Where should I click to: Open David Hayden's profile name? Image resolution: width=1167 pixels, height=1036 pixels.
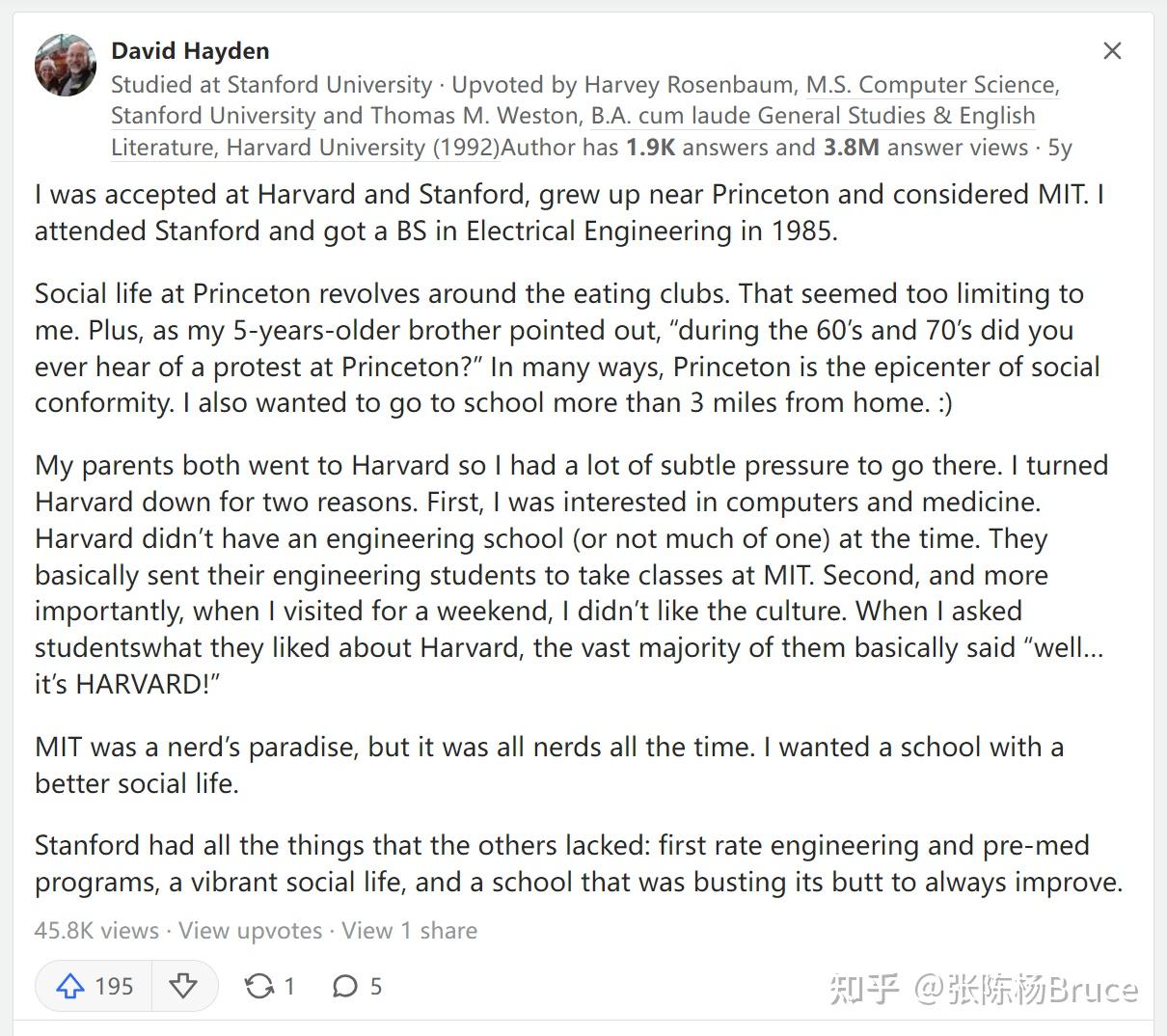(x=191, y=50)
